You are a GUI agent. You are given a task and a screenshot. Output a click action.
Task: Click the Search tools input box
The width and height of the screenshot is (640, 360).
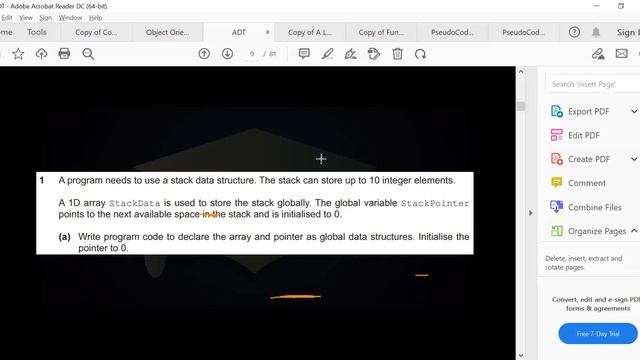(x=593, y=84)
